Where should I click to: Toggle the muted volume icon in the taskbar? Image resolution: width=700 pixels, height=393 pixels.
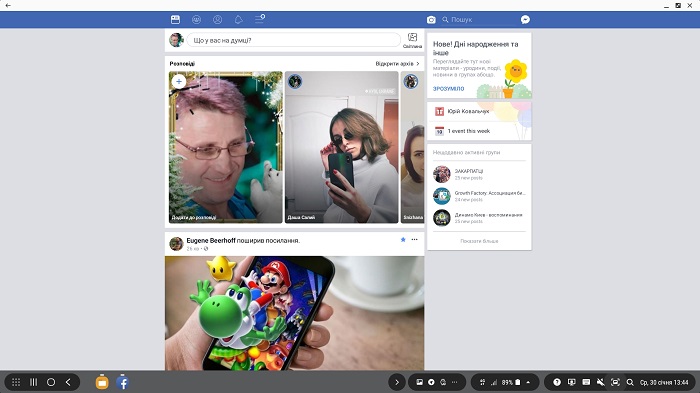pyautogui.click(x=600, y=382)
